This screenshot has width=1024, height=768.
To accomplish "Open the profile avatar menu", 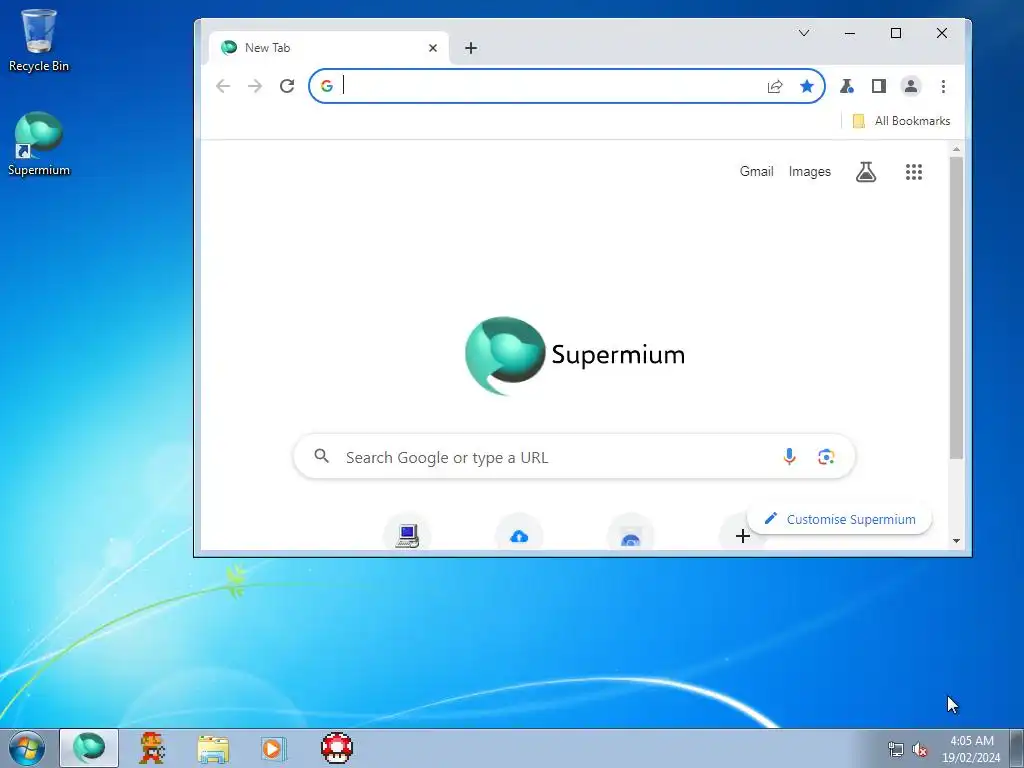I will [910, 86].
